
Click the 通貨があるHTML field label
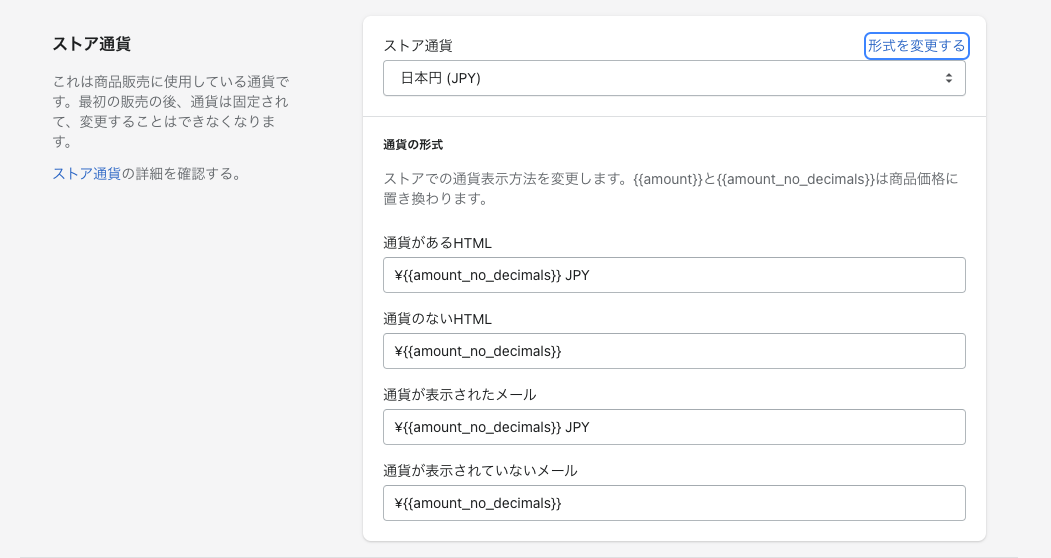point(437,243)
